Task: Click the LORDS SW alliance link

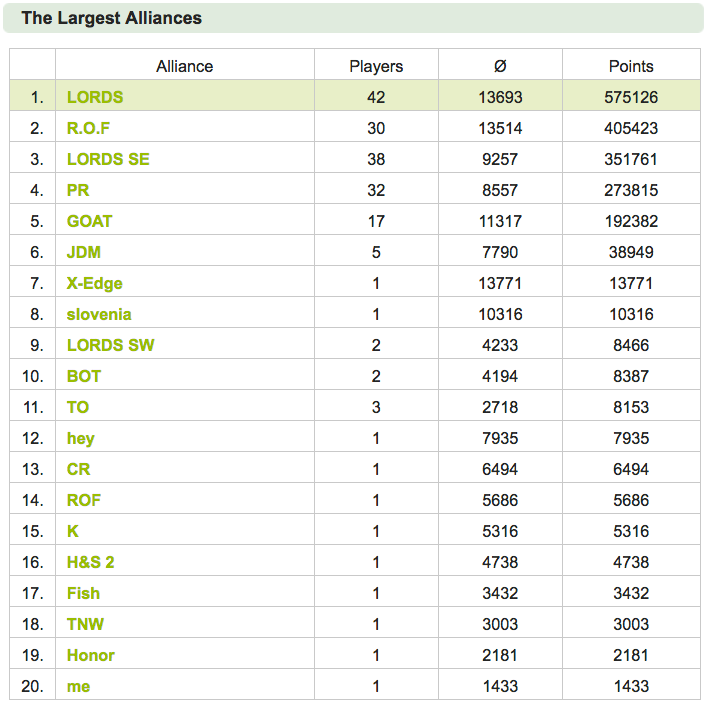Action: pos(110,345)
